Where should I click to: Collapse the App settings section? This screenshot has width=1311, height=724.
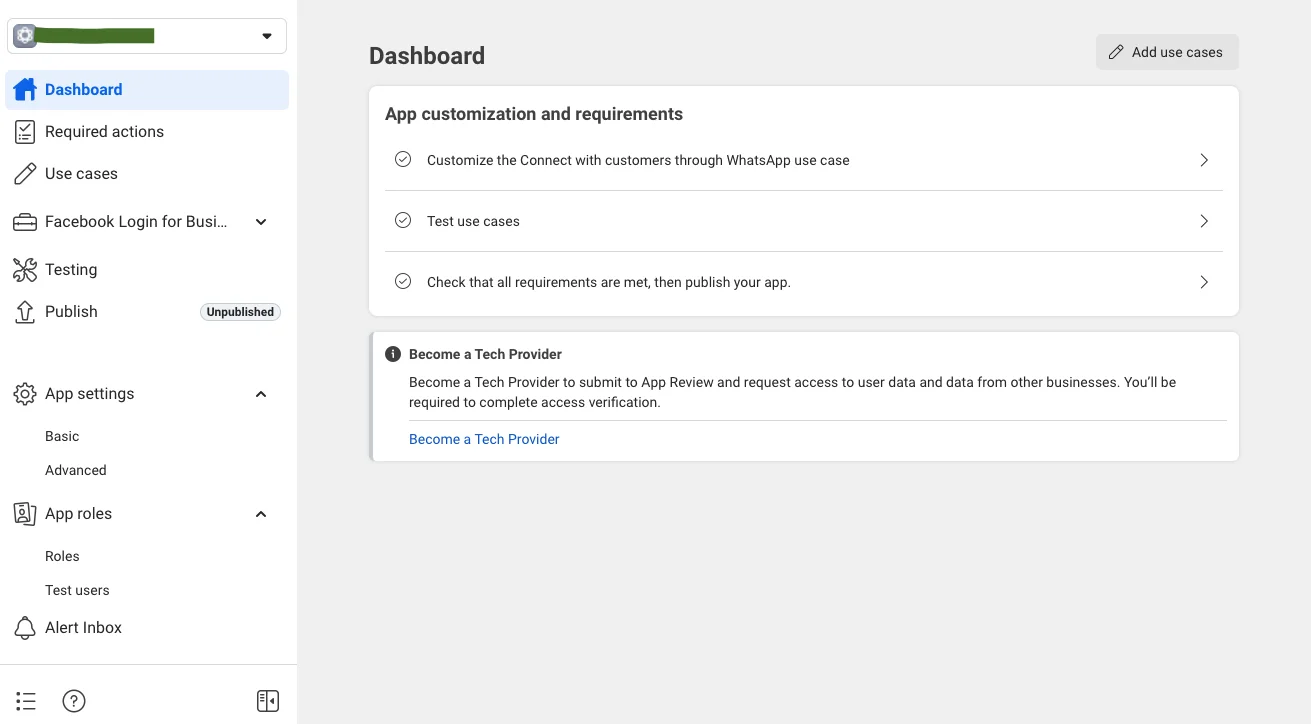tap(261, 394)
